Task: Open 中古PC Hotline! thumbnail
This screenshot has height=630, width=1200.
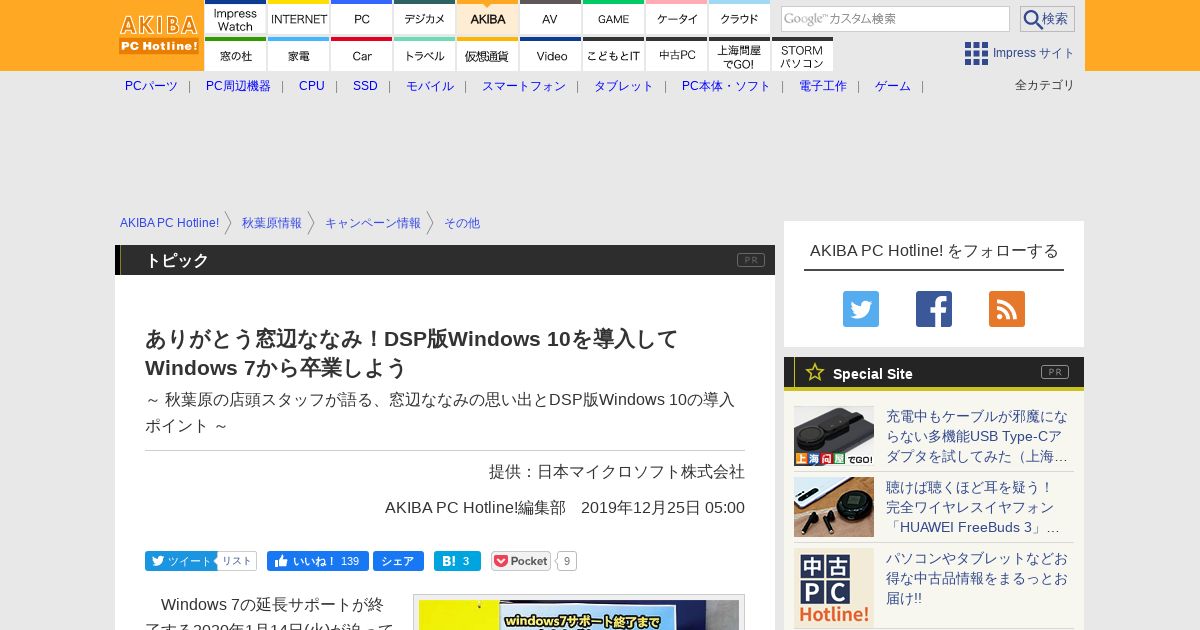Action: (834, 588)
